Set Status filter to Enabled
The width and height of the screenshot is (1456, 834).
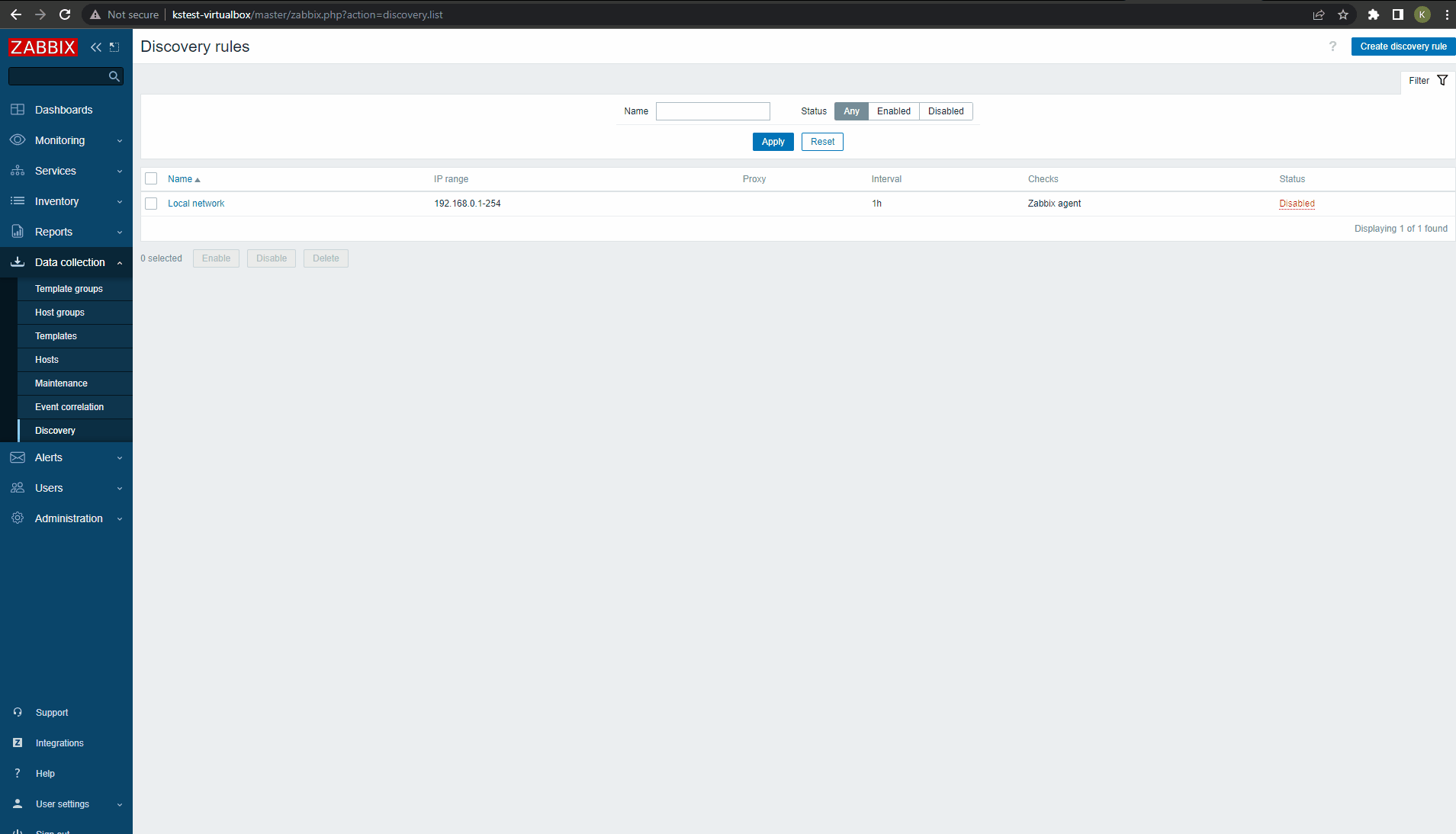(x=893, y=111)
